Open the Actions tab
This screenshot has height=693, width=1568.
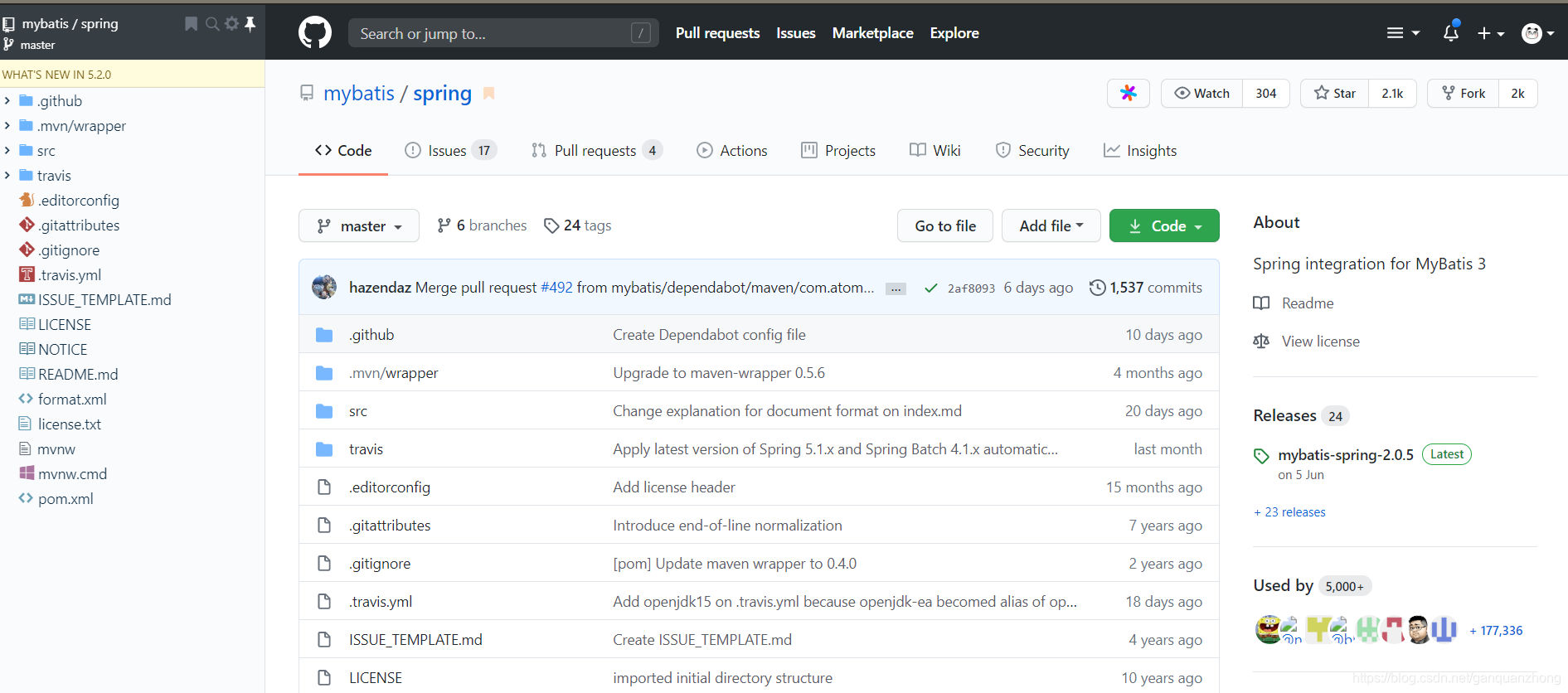(x=732, y=151)
